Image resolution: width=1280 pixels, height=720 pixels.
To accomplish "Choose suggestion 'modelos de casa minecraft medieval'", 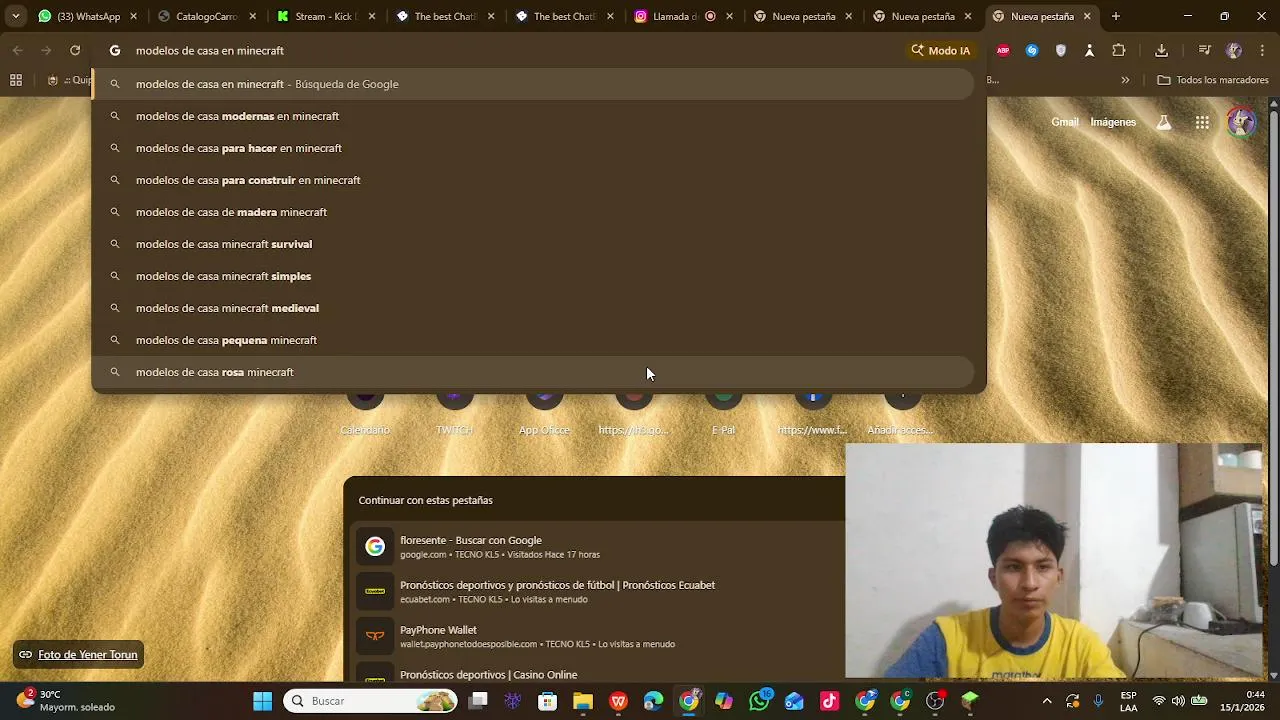I will [532, 308].
